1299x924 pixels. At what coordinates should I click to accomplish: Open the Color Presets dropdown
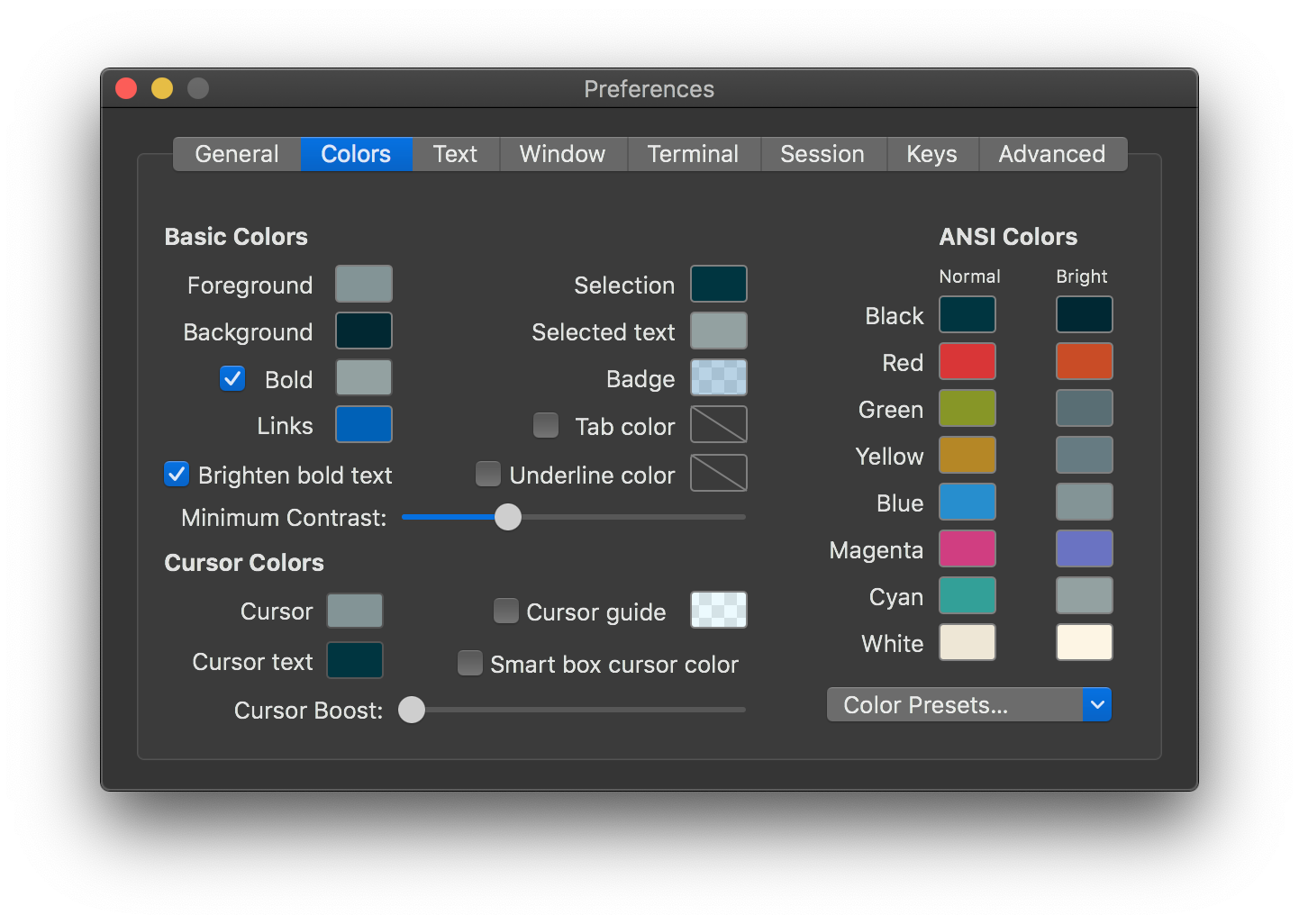tap(968, 704)
